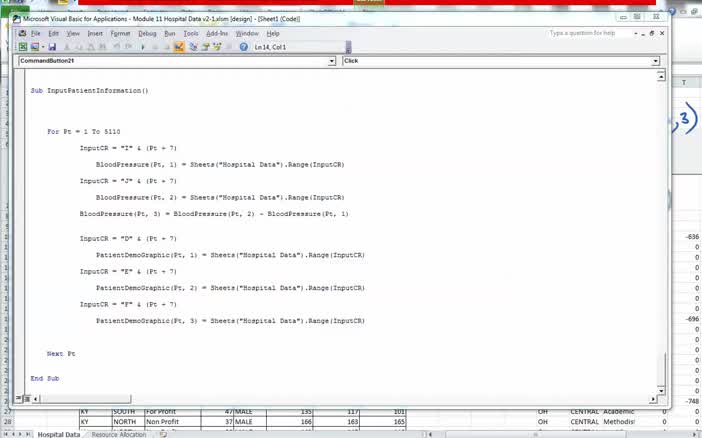
Task: Open the Window menu
Action: tap(247, 34)
